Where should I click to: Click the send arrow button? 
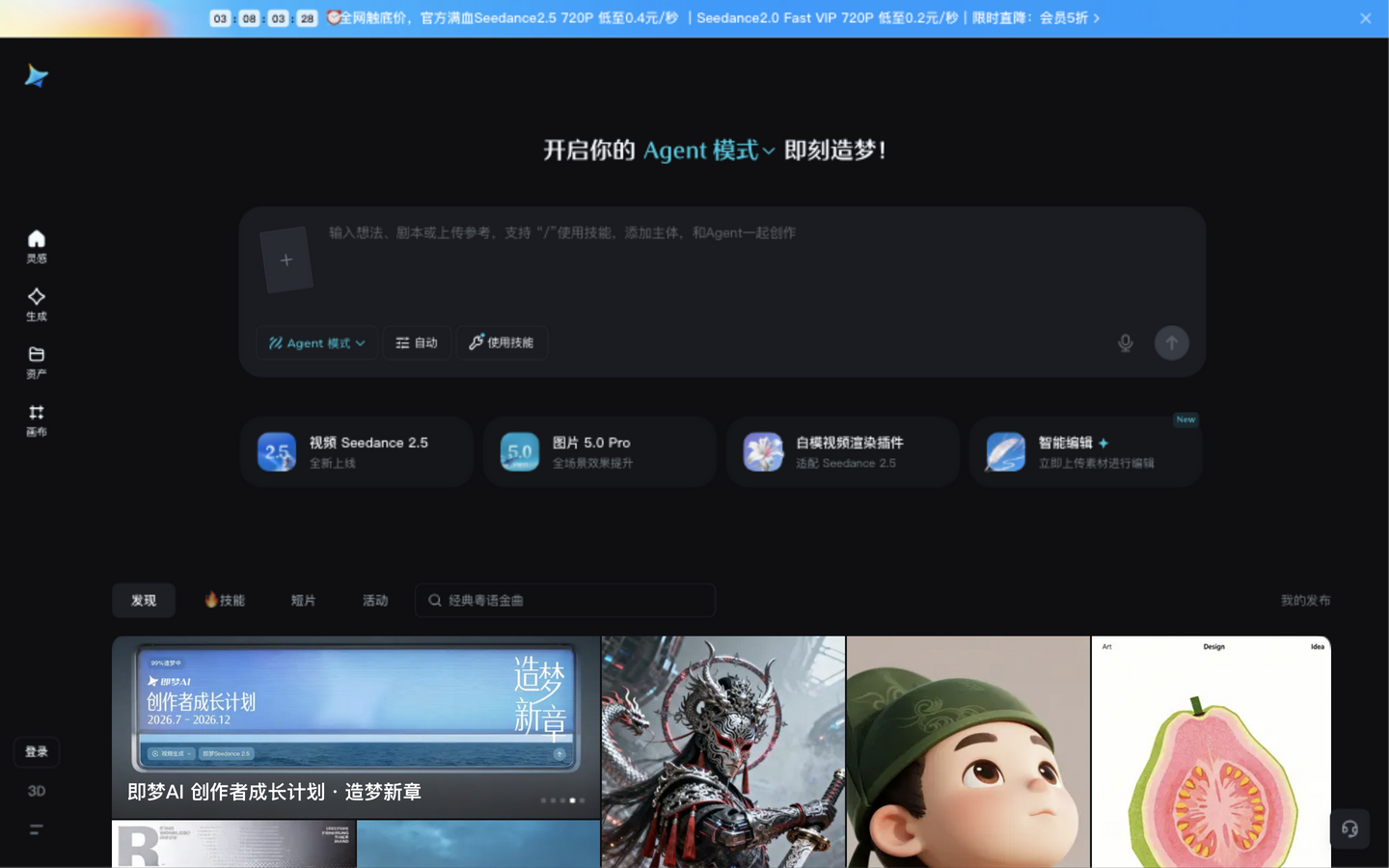point(1172,342)
